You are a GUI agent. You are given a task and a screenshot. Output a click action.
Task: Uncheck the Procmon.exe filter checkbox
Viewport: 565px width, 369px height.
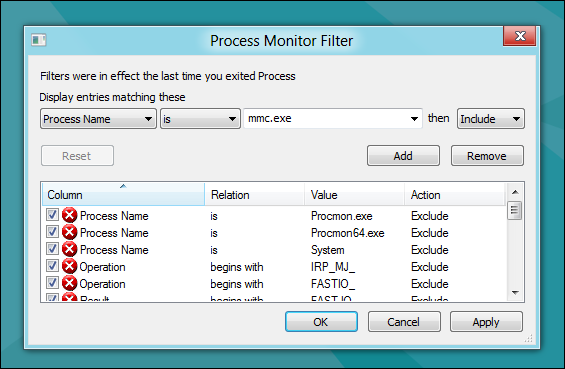(52, 215)
